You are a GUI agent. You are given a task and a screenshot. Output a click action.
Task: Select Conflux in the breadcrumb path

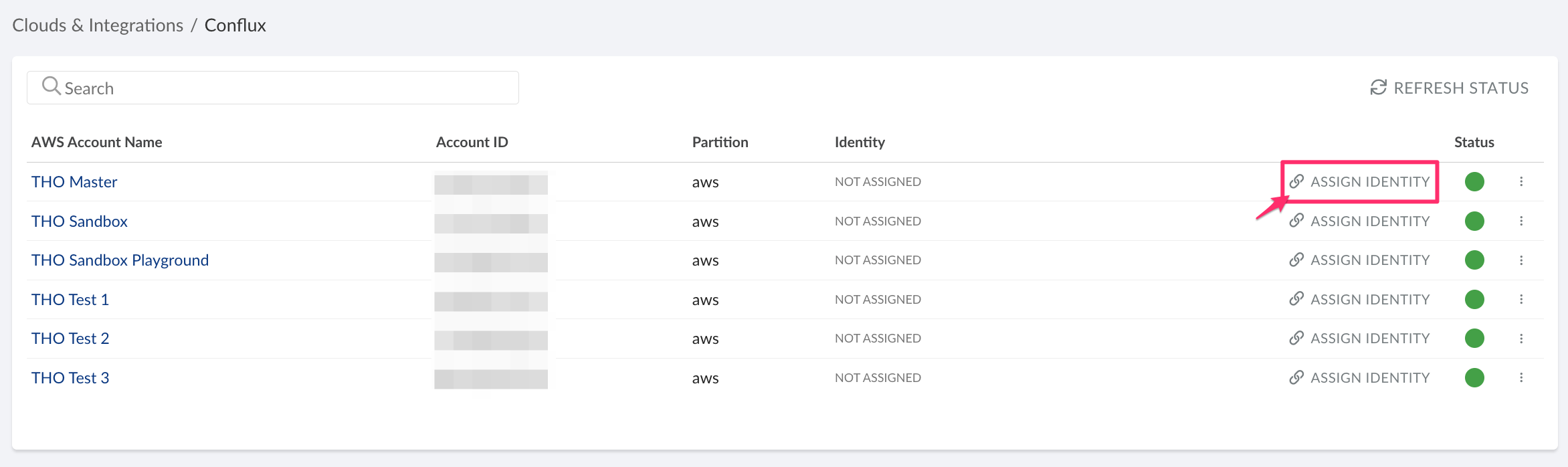[235, 25]
